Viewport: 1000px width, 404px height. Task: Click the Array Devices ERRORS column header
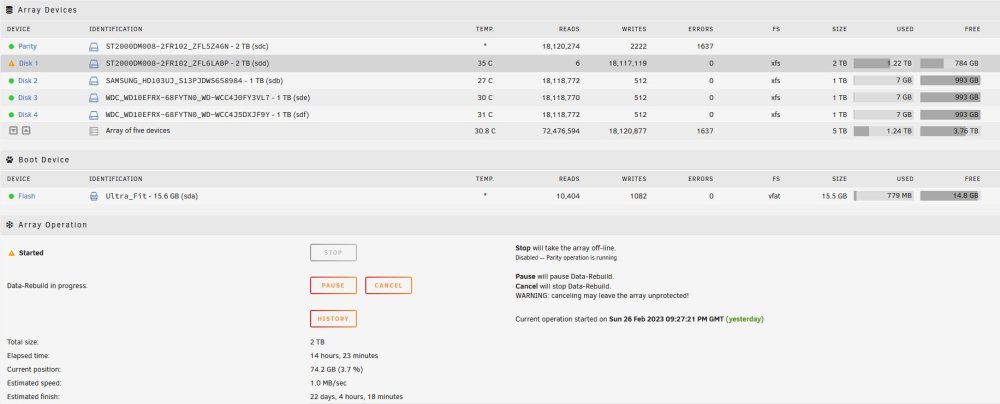(x=701, y=29)
